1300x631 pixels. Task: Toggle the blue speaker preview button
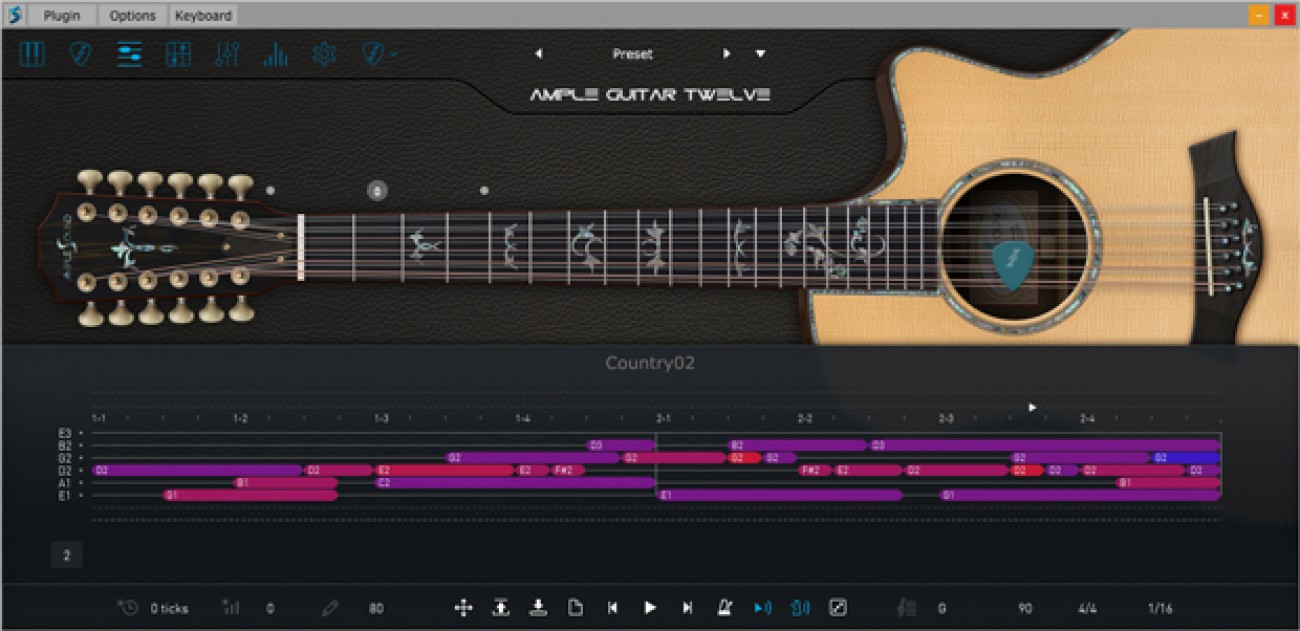point(762,607)
